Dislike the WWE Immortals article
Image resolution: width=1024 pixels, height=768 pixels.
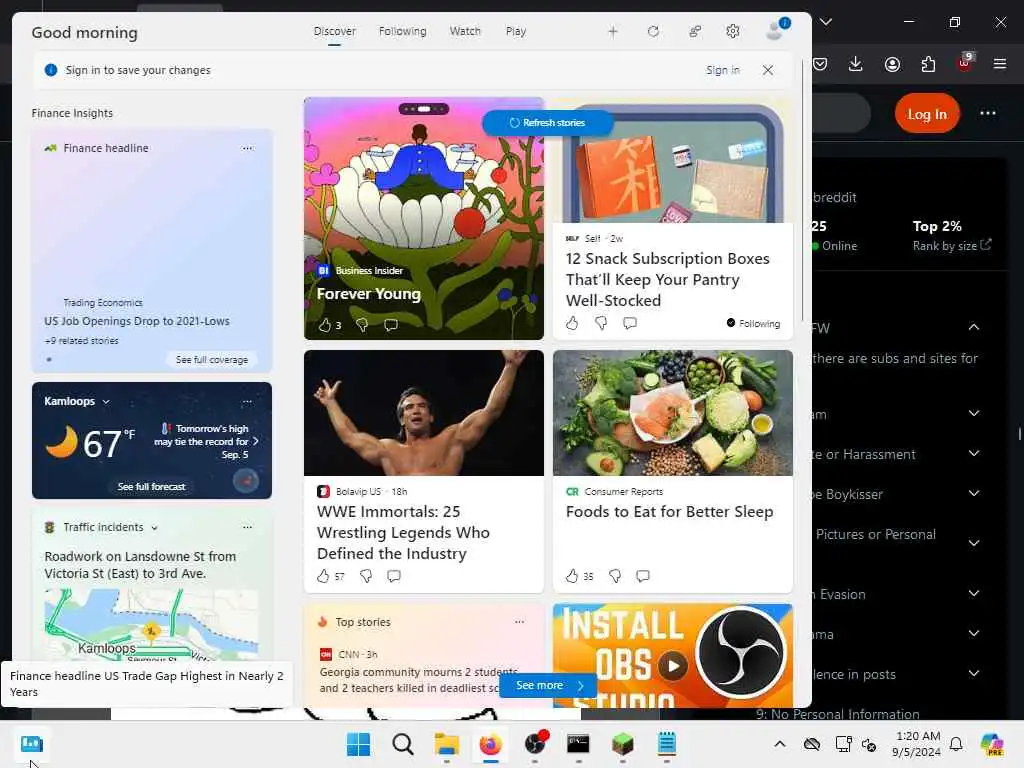click(x=366, y=576)
